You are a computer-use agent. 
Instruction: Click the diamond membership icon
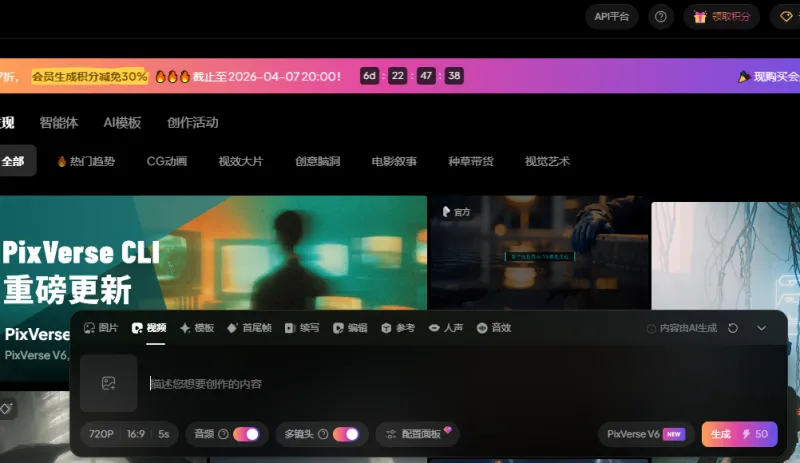[x=786, y=17]
